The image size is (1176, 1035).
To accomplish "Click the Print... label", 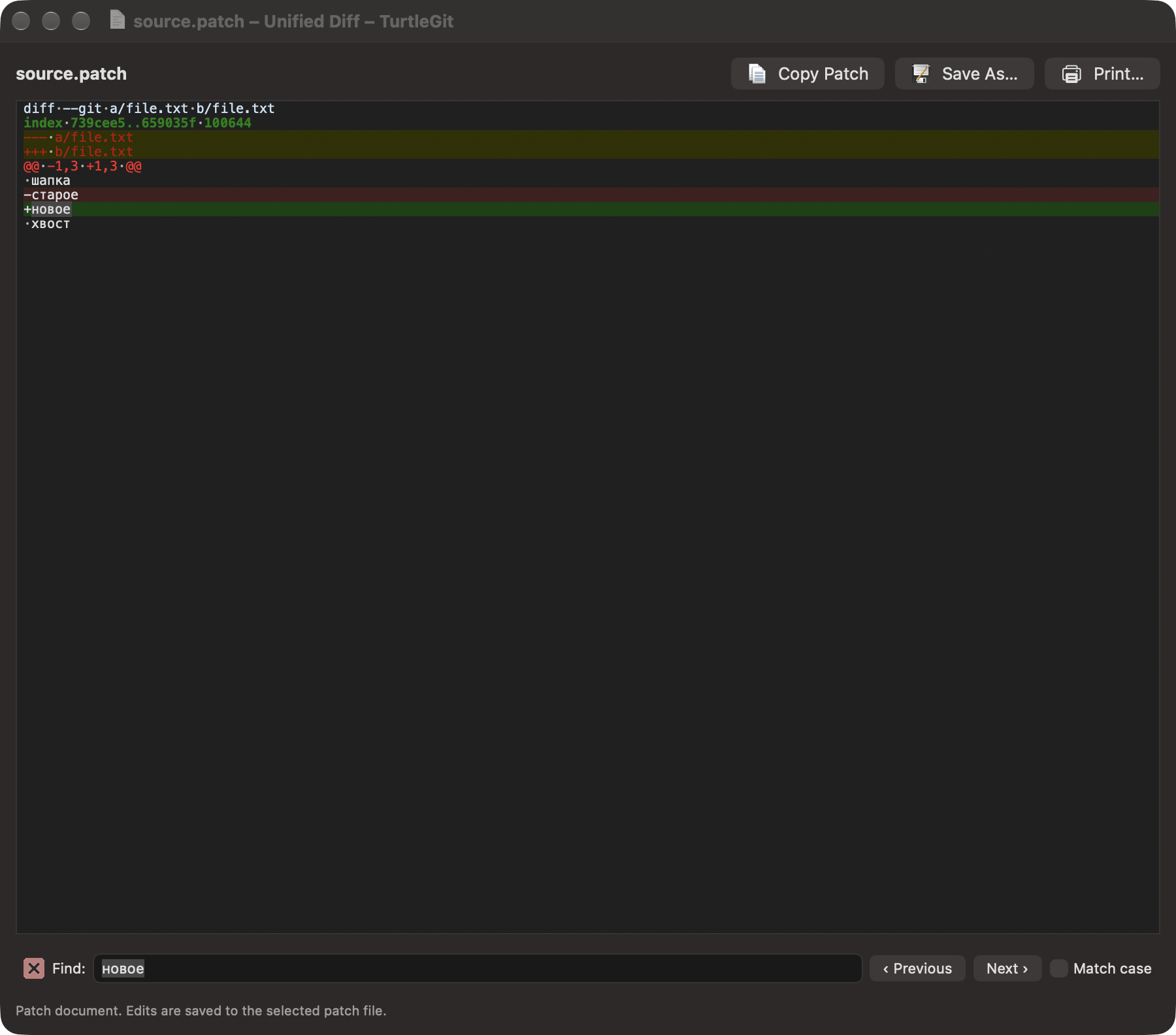I will pos(1119,74).
